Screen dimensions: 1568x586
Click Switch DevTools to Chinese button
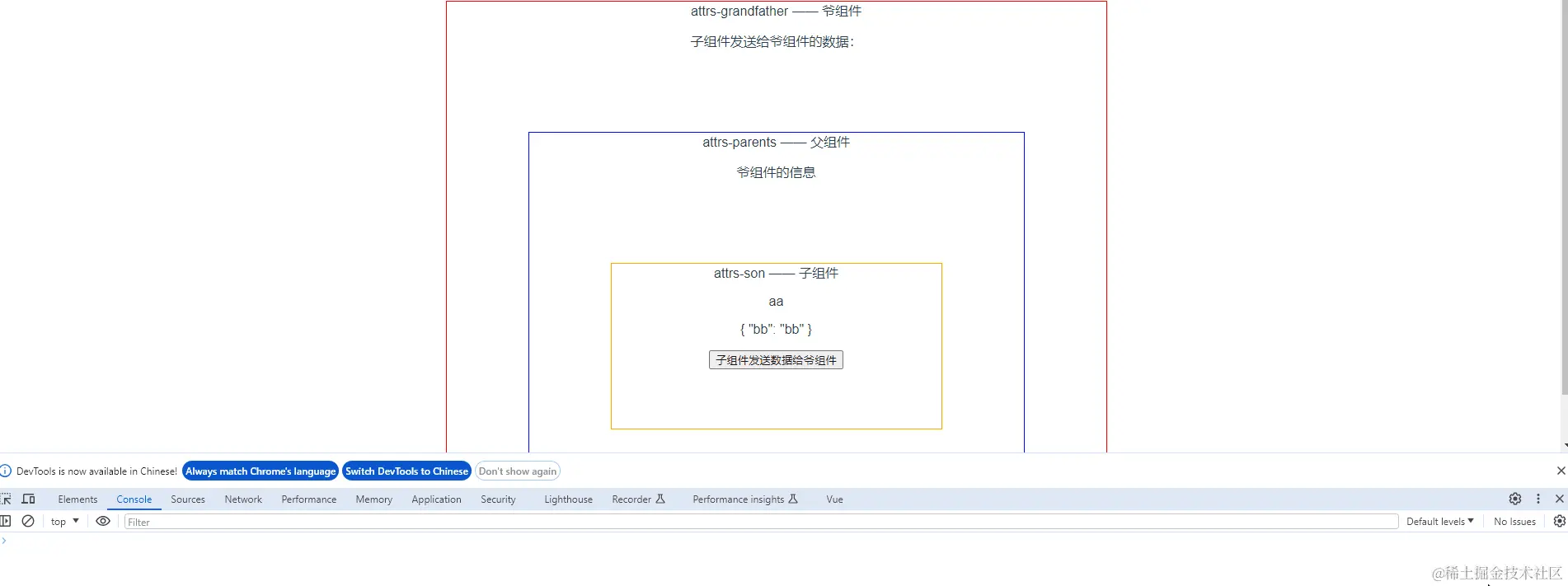(x=406, y=471)
